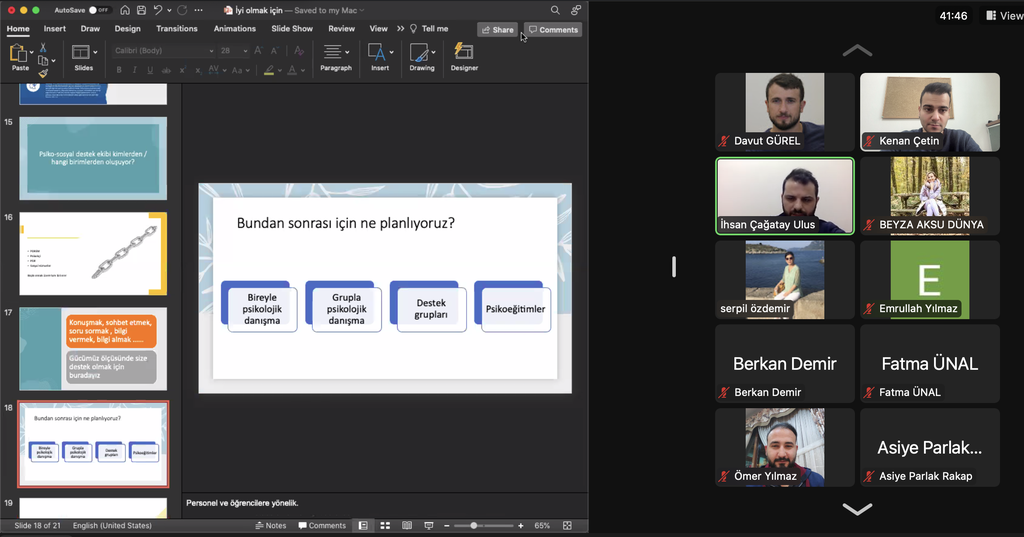Screen dimensions: 1024x537
Task: Open the Animations tab
Action: pos(234,29)
